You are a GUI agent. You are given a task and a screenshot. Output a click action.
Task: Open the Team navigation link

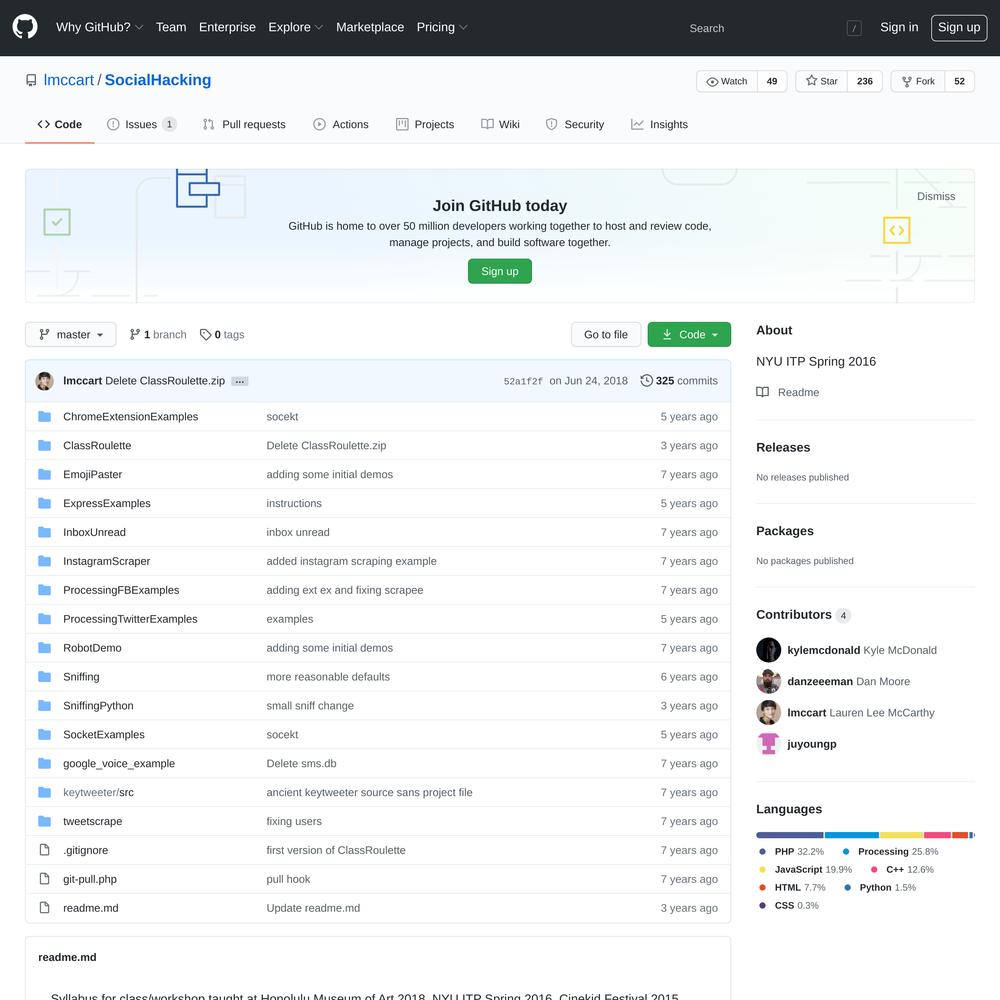tap(171, 27)
